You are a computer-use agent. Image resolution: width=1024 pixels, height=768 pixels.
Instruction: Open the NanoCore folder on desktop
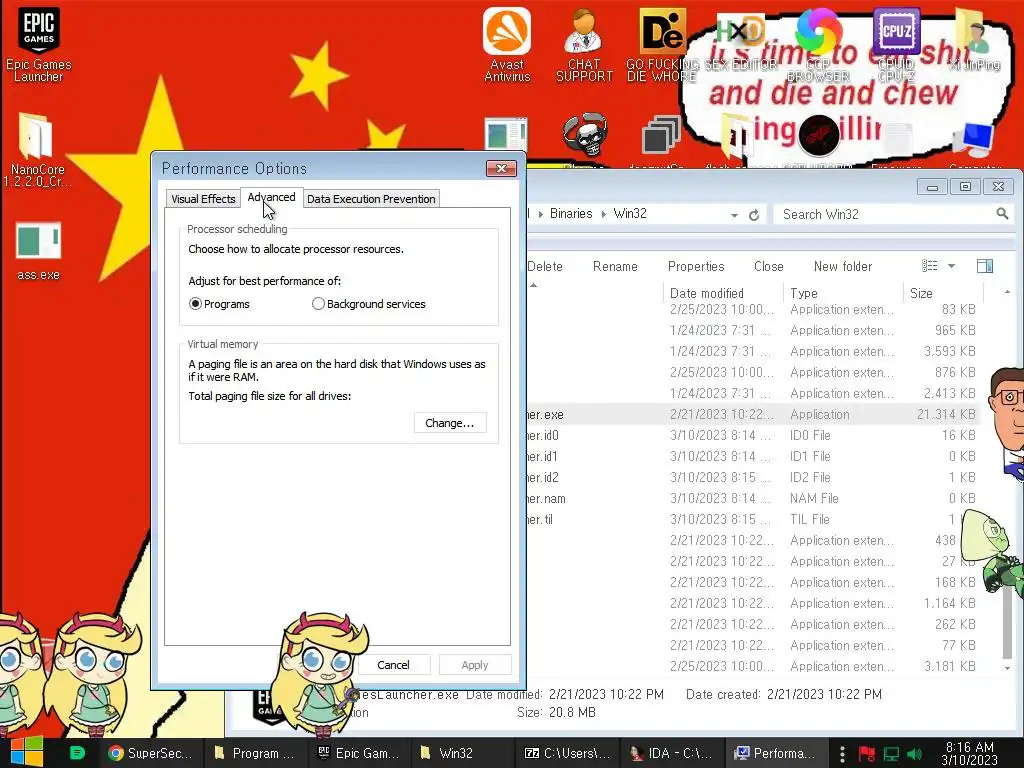37,149
